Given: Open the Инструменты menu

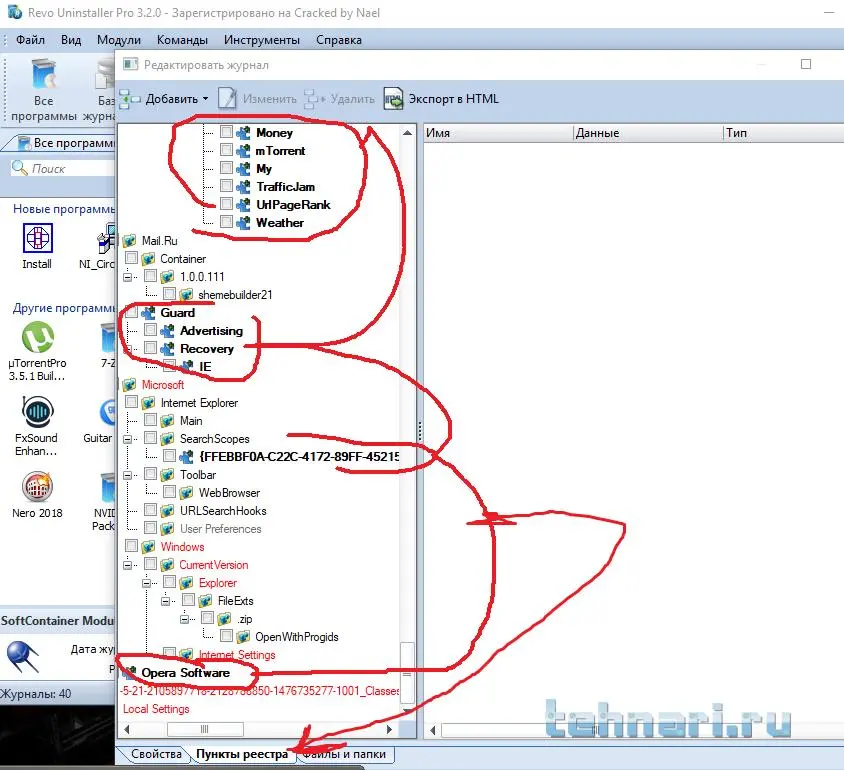Looking at the screenshot, I should pos(262,40).
